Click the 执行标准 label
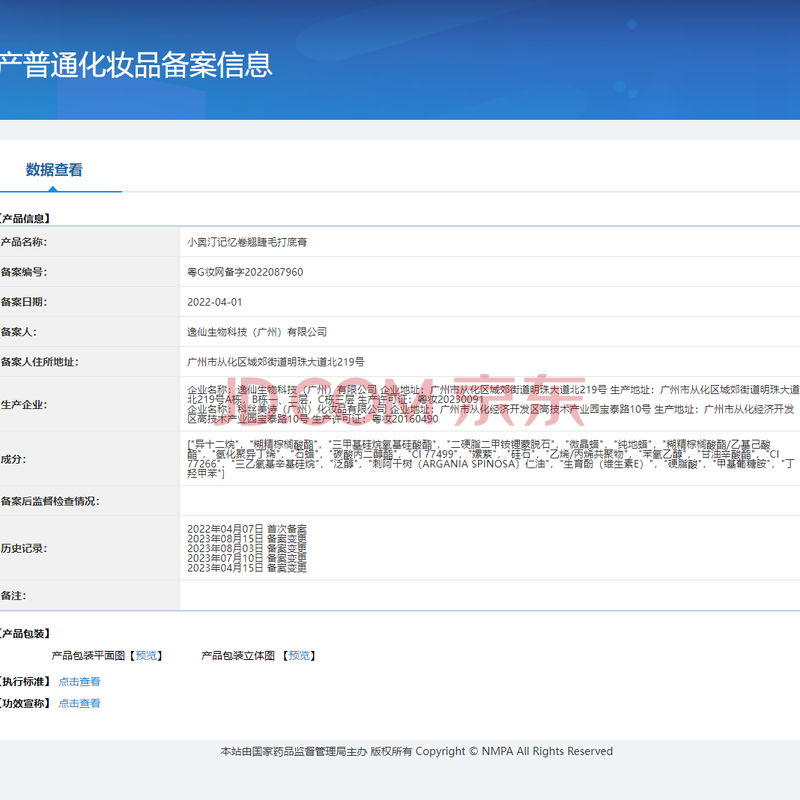 26,682
